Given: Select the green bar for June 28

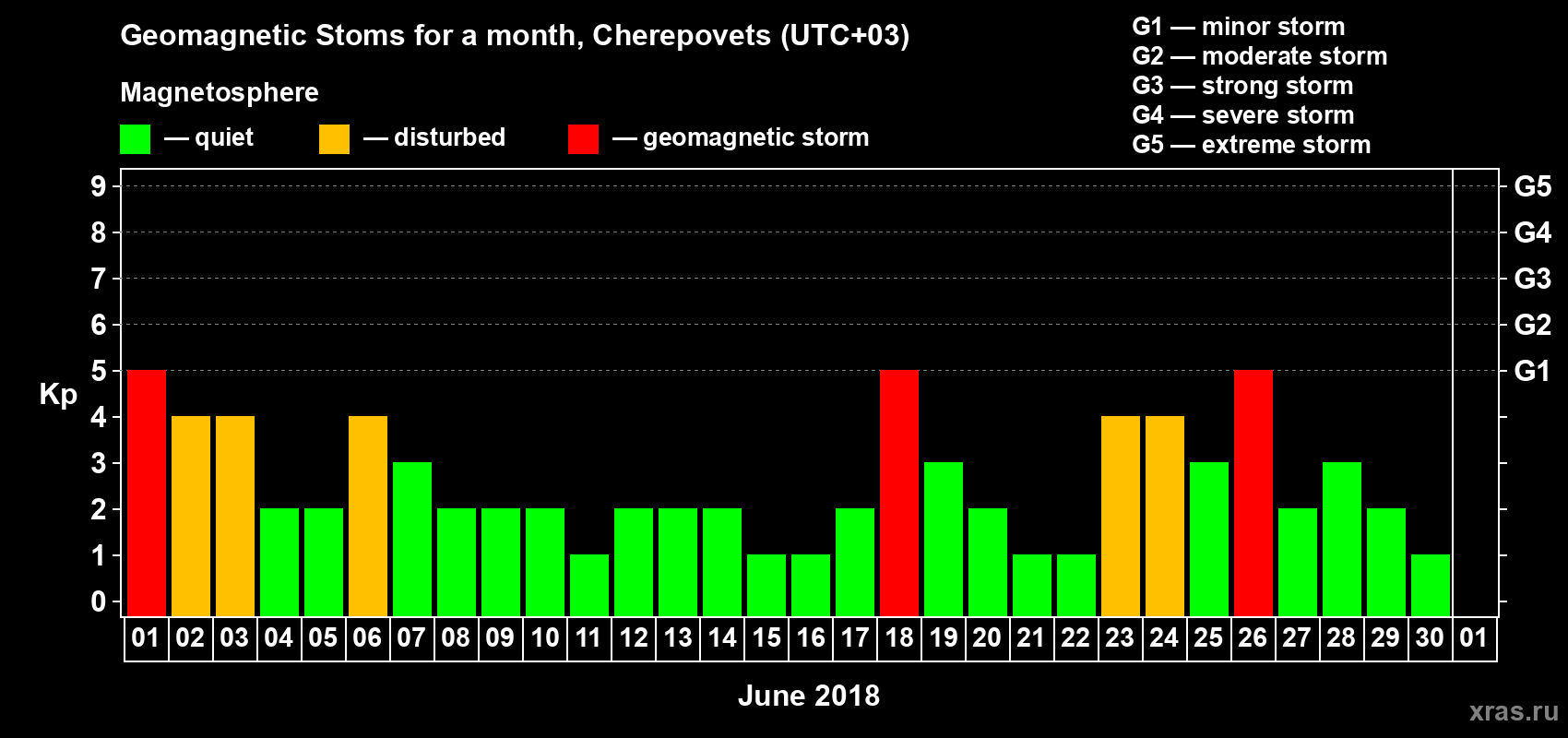Looking at the screenshot, I should [1342, 540].
